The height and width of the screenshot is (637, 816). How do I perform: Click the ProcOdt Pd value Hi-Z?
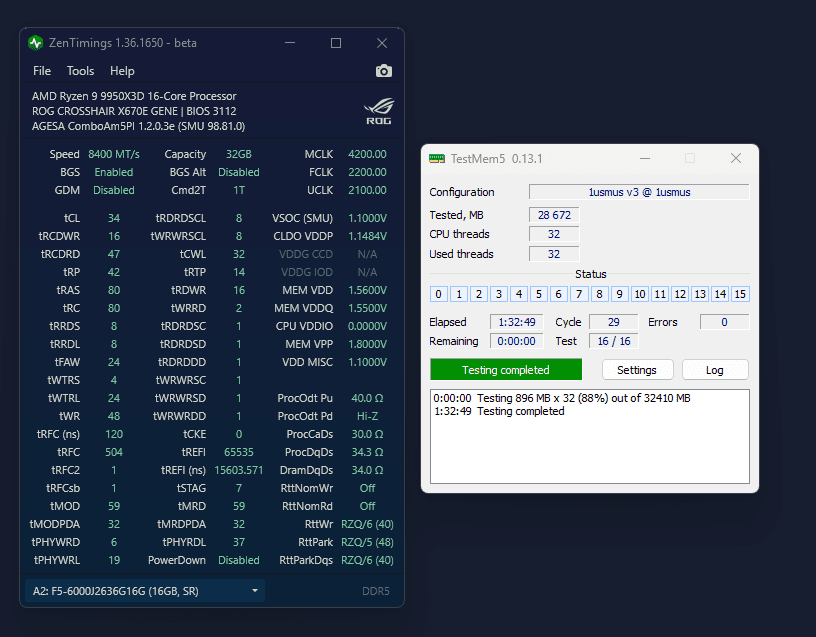click(367, 416)
